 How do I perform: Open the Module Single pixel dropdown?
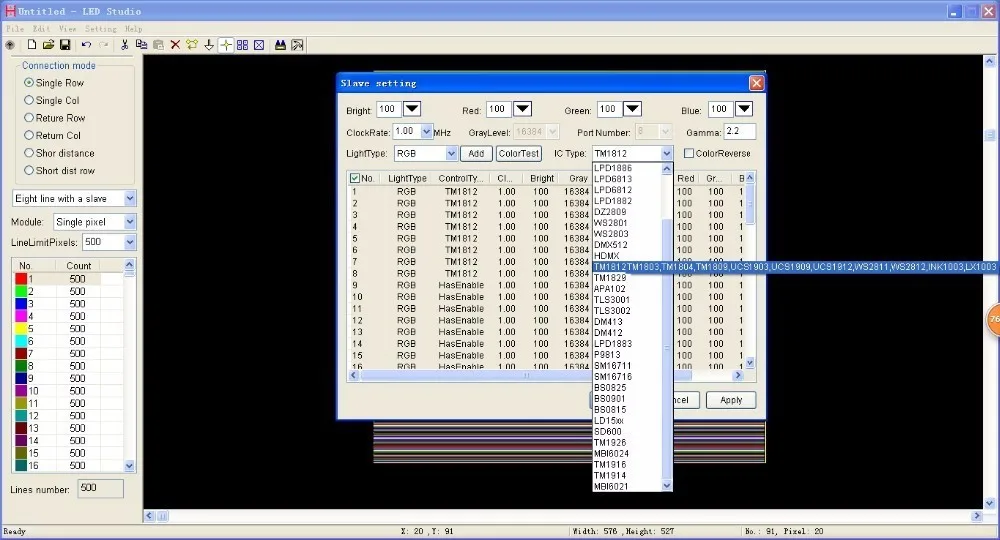(129, 222)
